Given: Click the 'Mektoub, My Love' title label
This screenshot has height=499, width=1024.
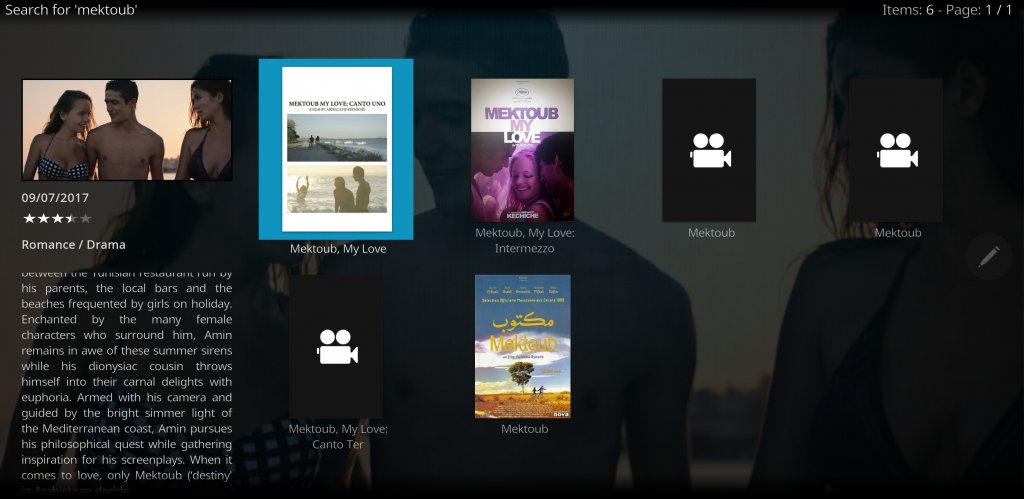Looking at the screenshot, I should (338, 249).
